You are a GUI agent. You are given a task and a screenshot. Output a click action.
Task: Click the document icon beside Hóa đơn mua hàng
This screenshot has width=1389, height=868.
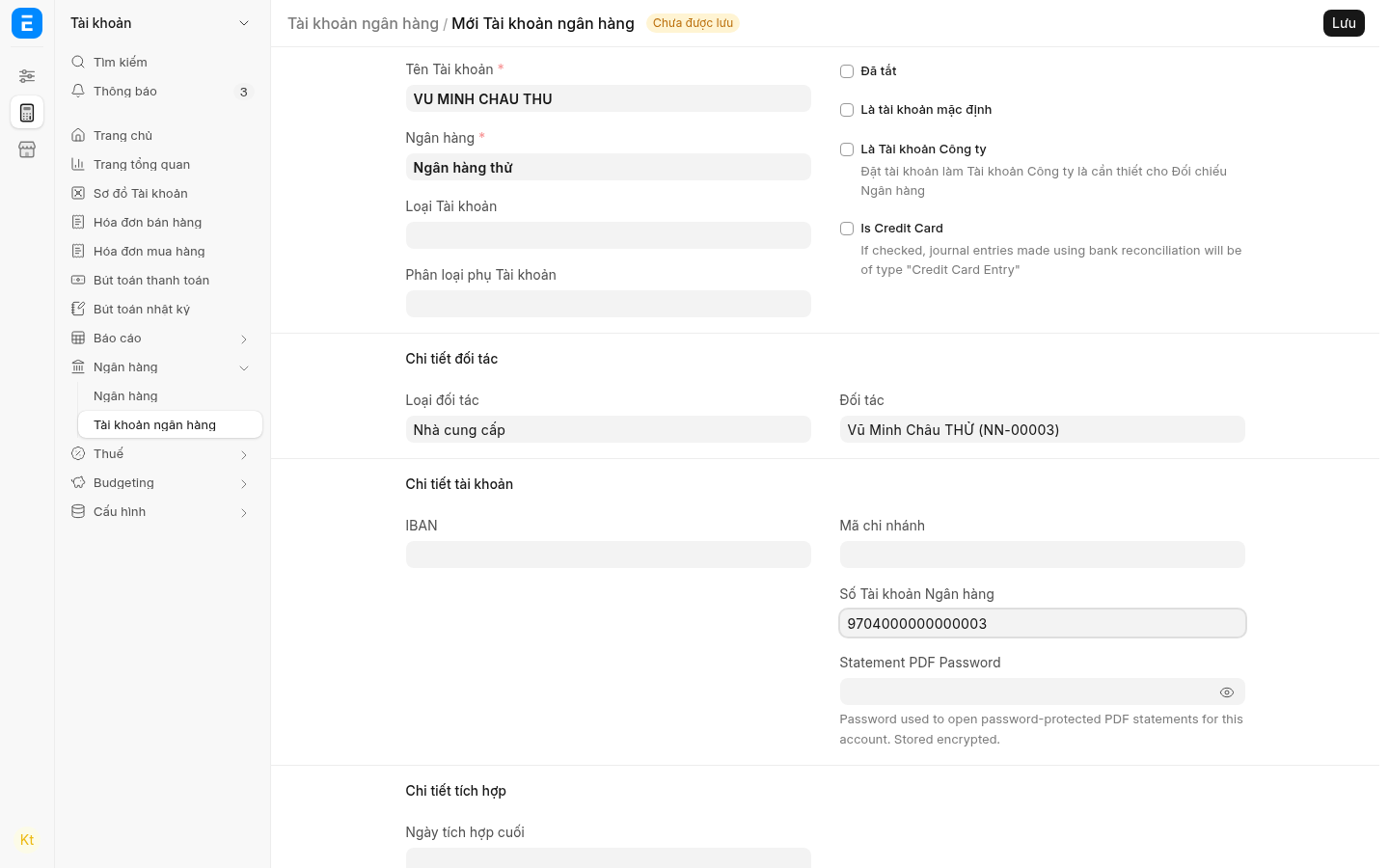point(78,251)
